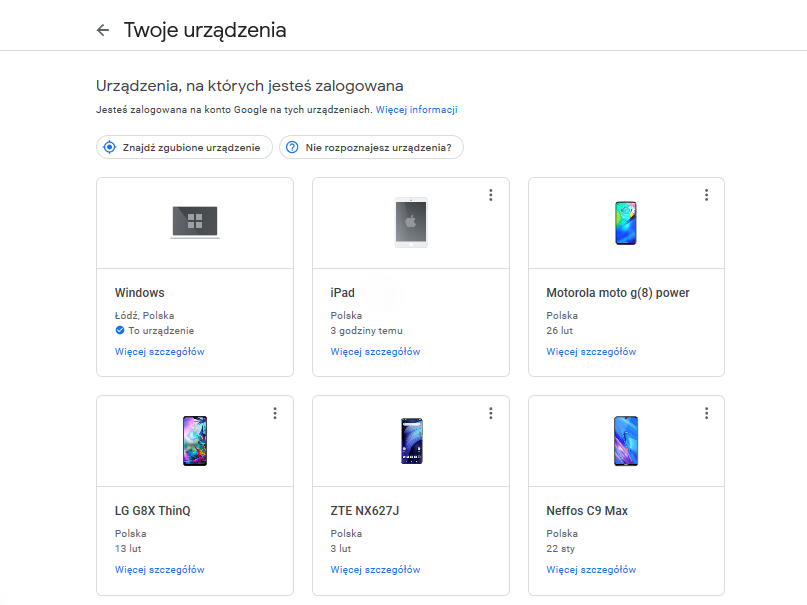Screen dimensions: 807x605
Task: Open 'Więcej szczegółów' for LG G8X ThinQ
Action: click(x=160, y=570)
